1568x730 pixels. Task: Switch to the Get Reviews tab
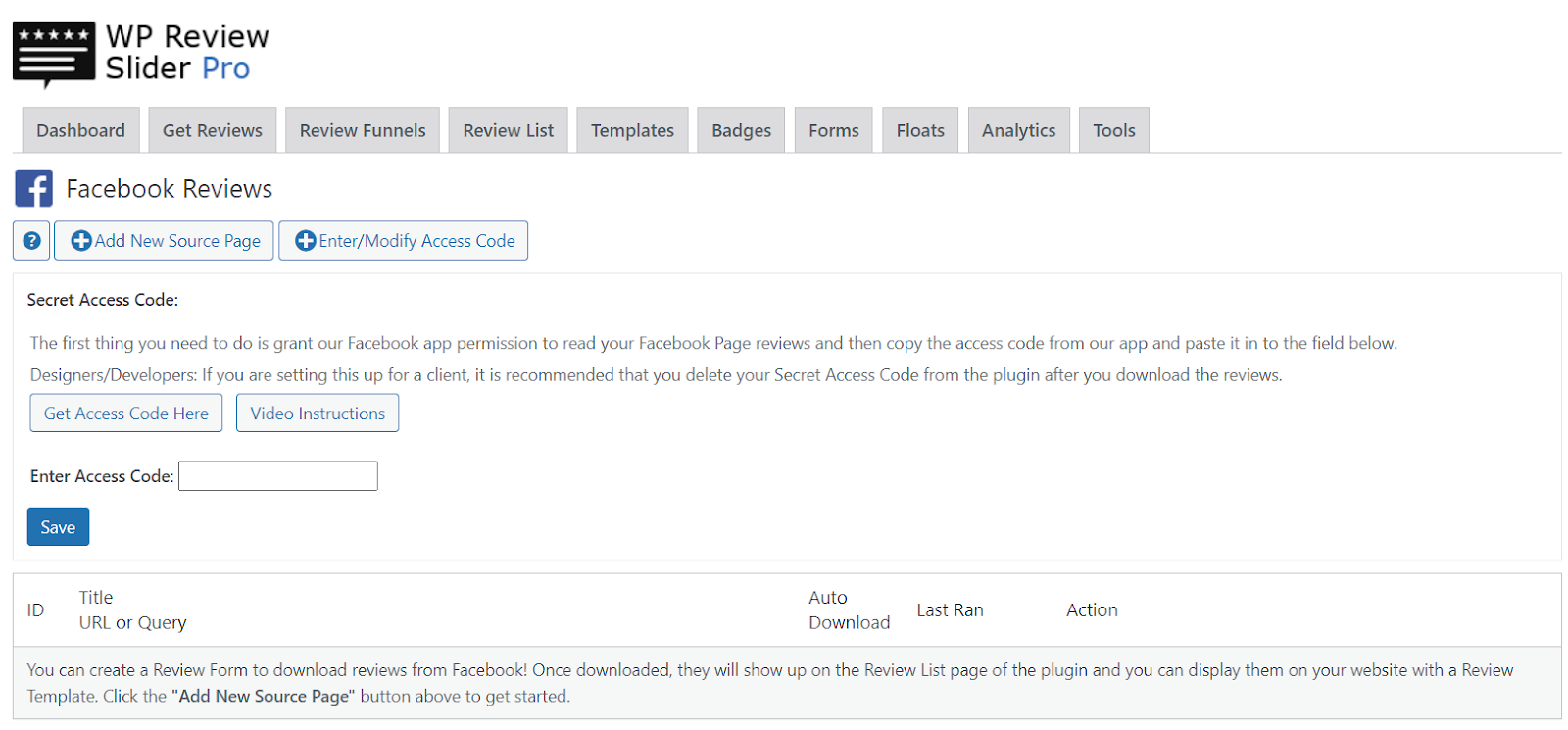tap(213, 130)
